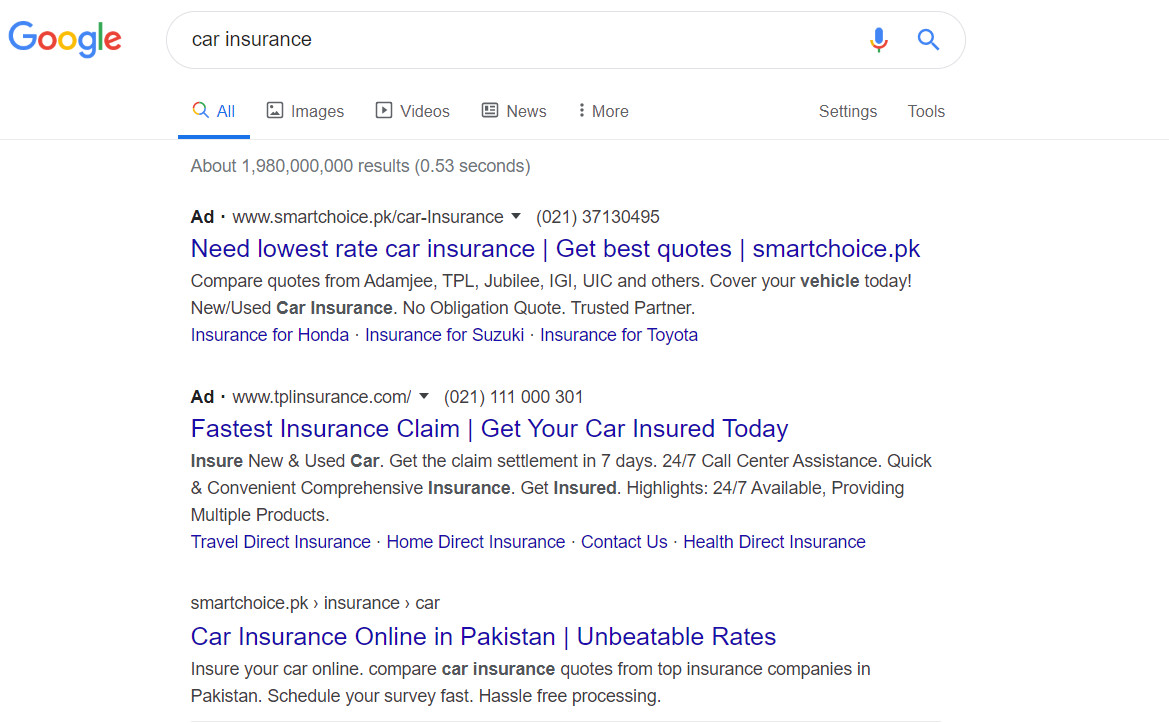This screenshot has height=723, width=1169.
Task: Open 'Need lowest rate car insurance' ad link
Action: (555, 249)
